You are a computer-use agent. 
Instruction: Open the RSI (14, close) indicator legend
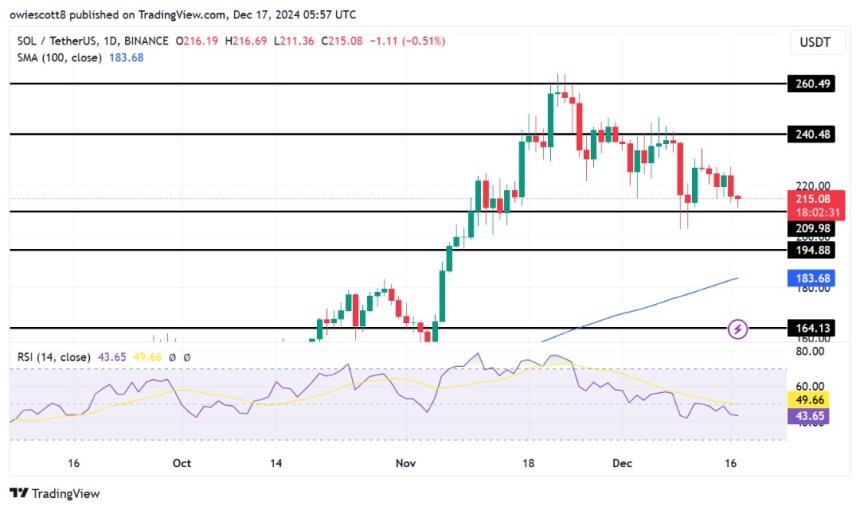point(54,357)
